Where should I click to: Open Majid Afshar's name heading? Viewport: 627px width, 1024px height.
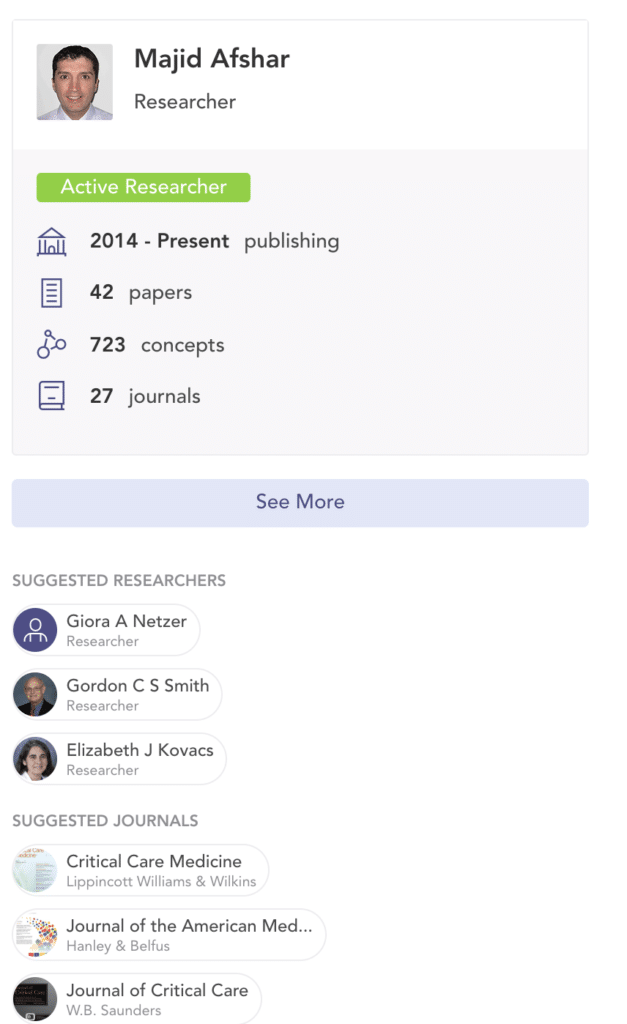coord(212,59)
